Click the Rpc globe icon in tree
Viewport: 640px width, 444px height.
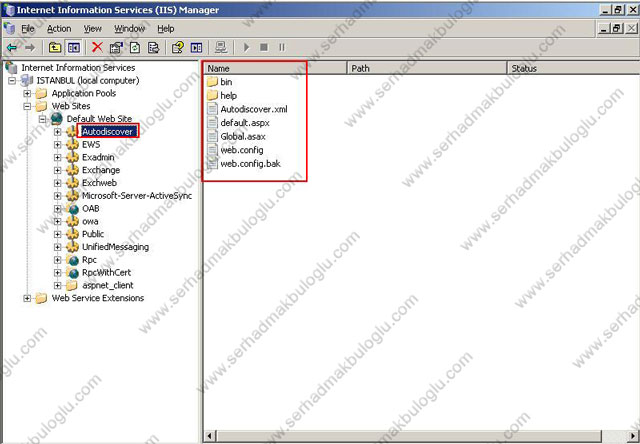73,260
